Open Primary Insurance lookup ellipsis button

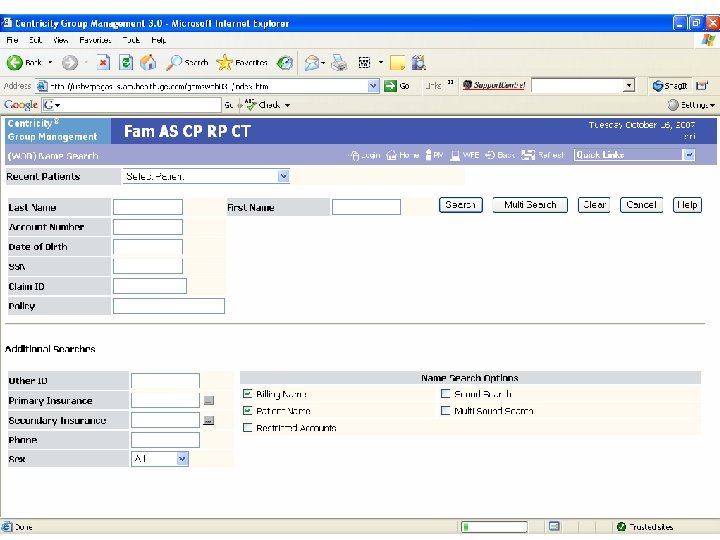coord(208,400)
